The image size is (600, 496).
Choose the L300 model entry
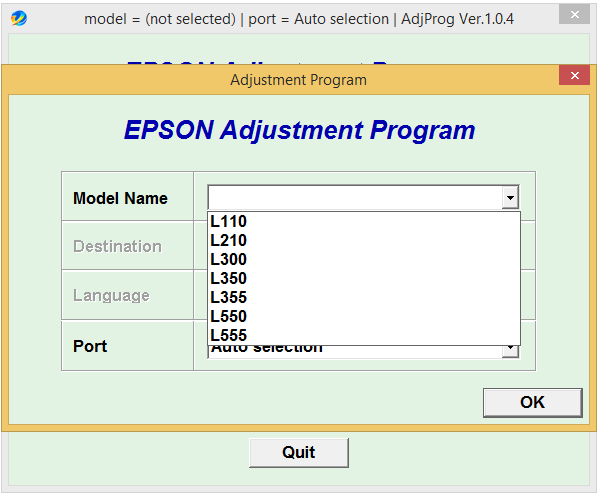[364, 259]
